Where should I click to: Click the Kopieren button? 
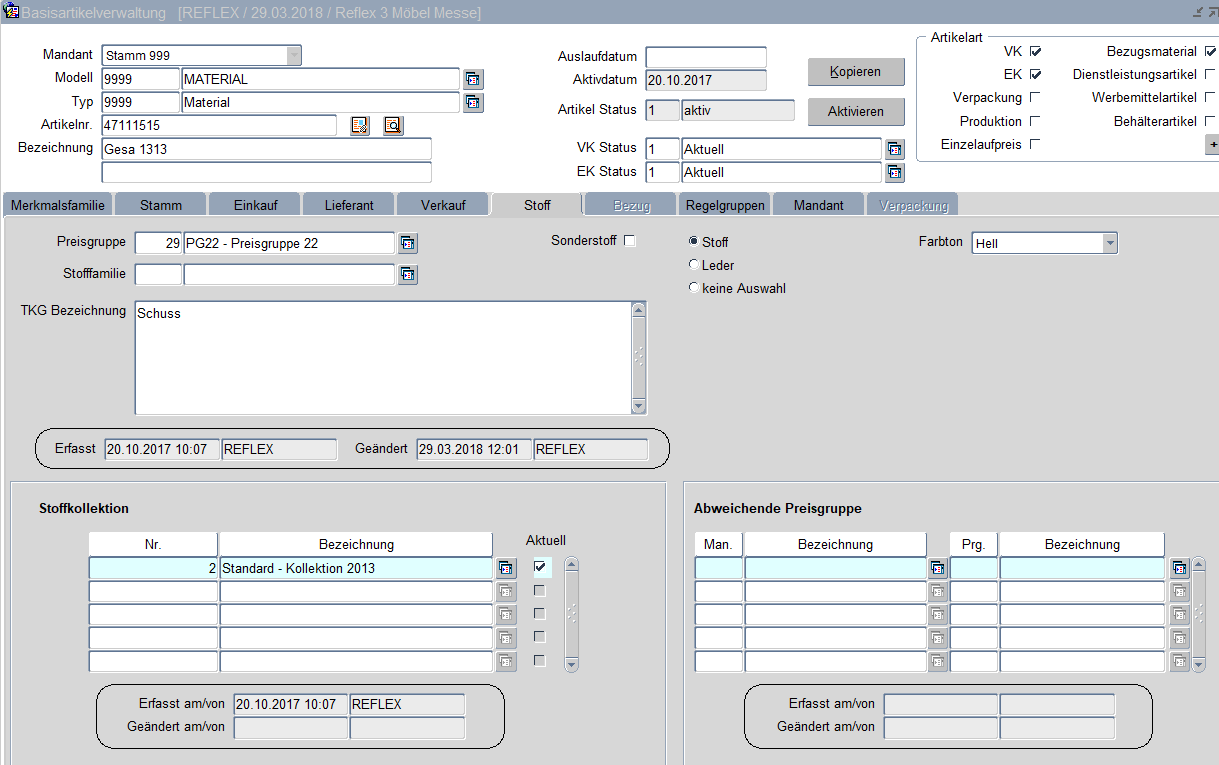[855, 72]
